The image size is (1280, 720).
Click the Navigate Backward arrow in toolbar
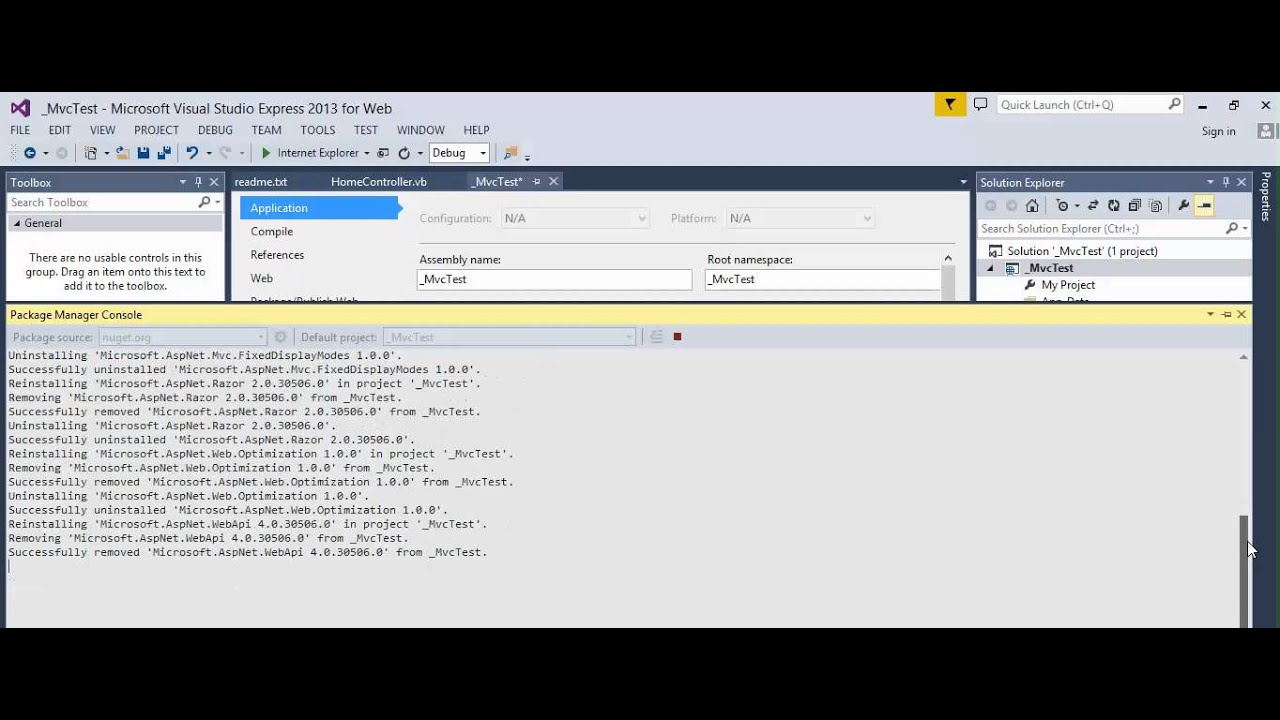(x=30, y=153)
